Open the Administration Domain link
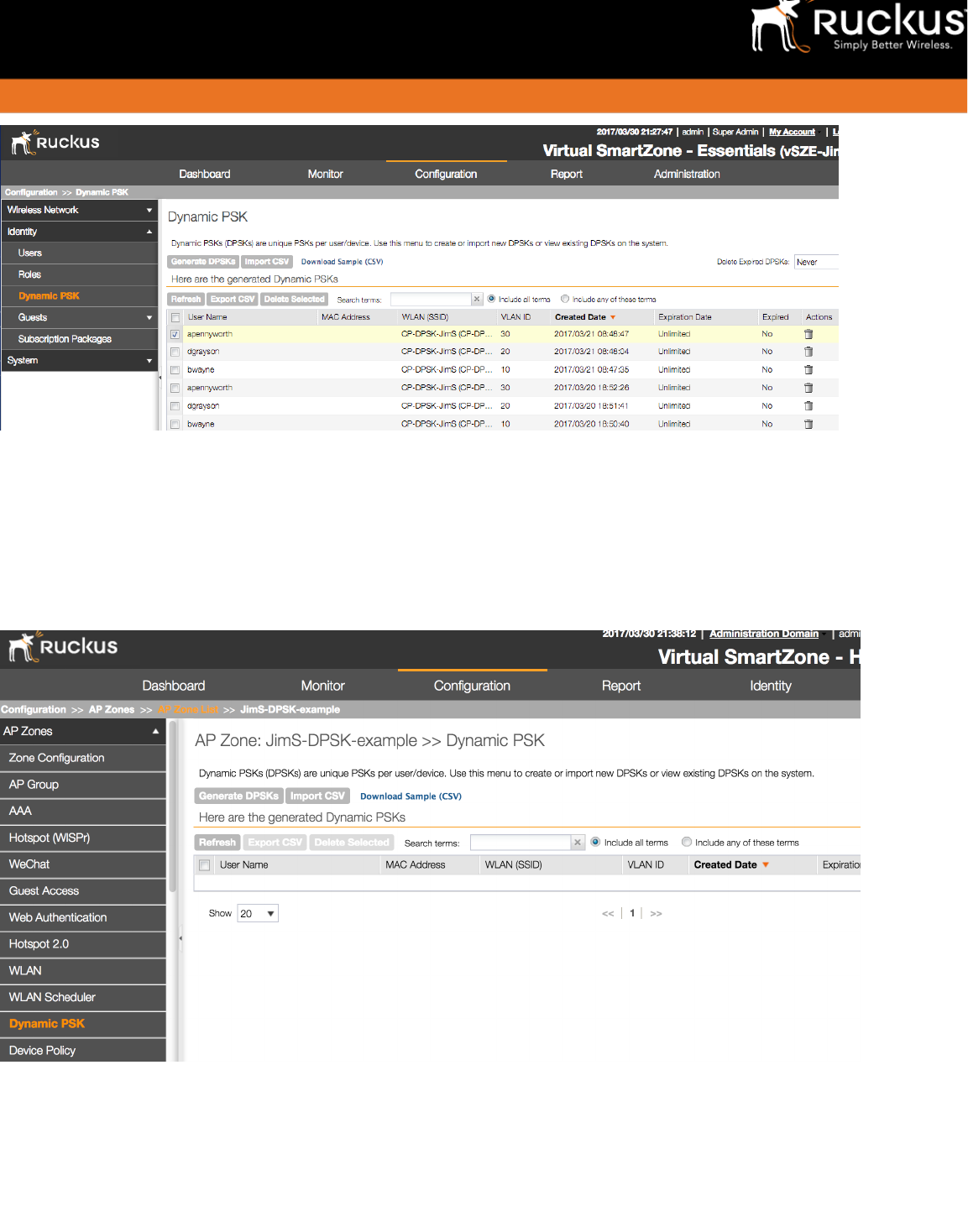Screen dimensions: 968x1232 (764, 634)
